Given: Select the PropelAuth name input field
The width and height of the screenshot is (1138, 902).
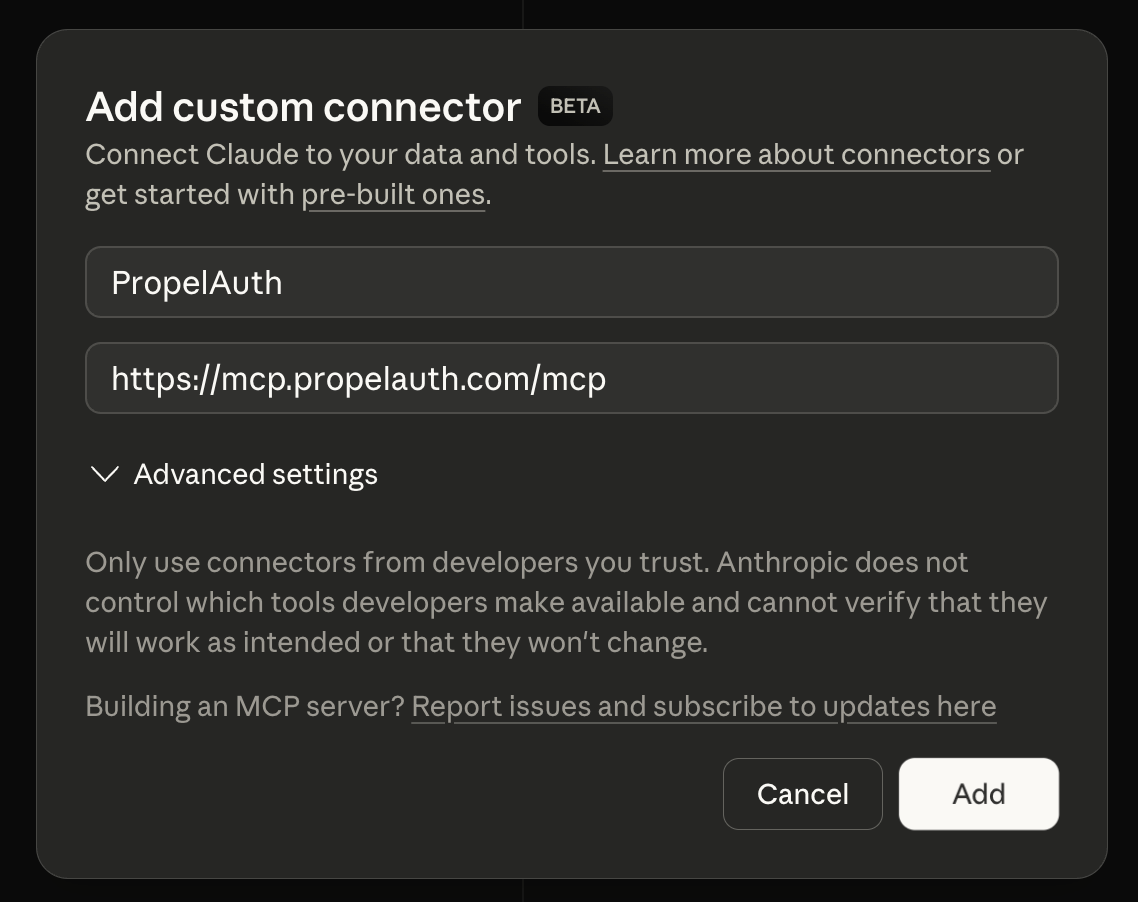Looking at the screenshot, I should pos(571,282).
